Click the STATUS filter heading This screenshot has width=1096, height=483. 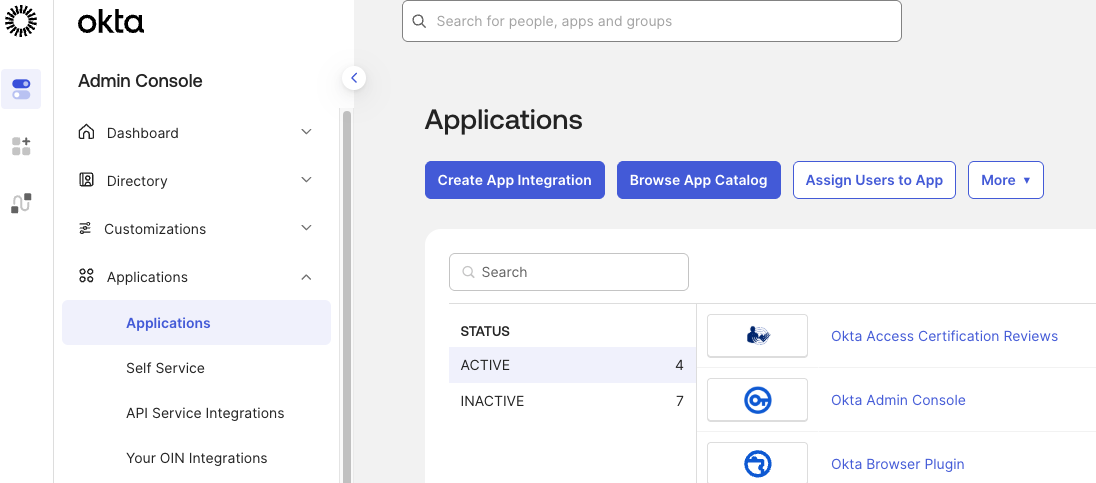[x=485, y=331]
